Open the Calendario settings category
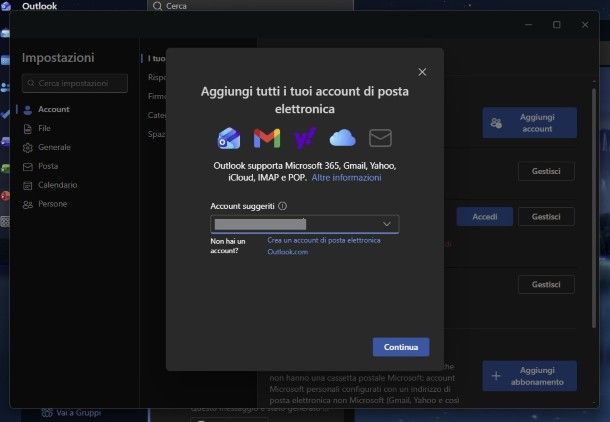This screenshot has width=610, height=422. pos(57,185)
